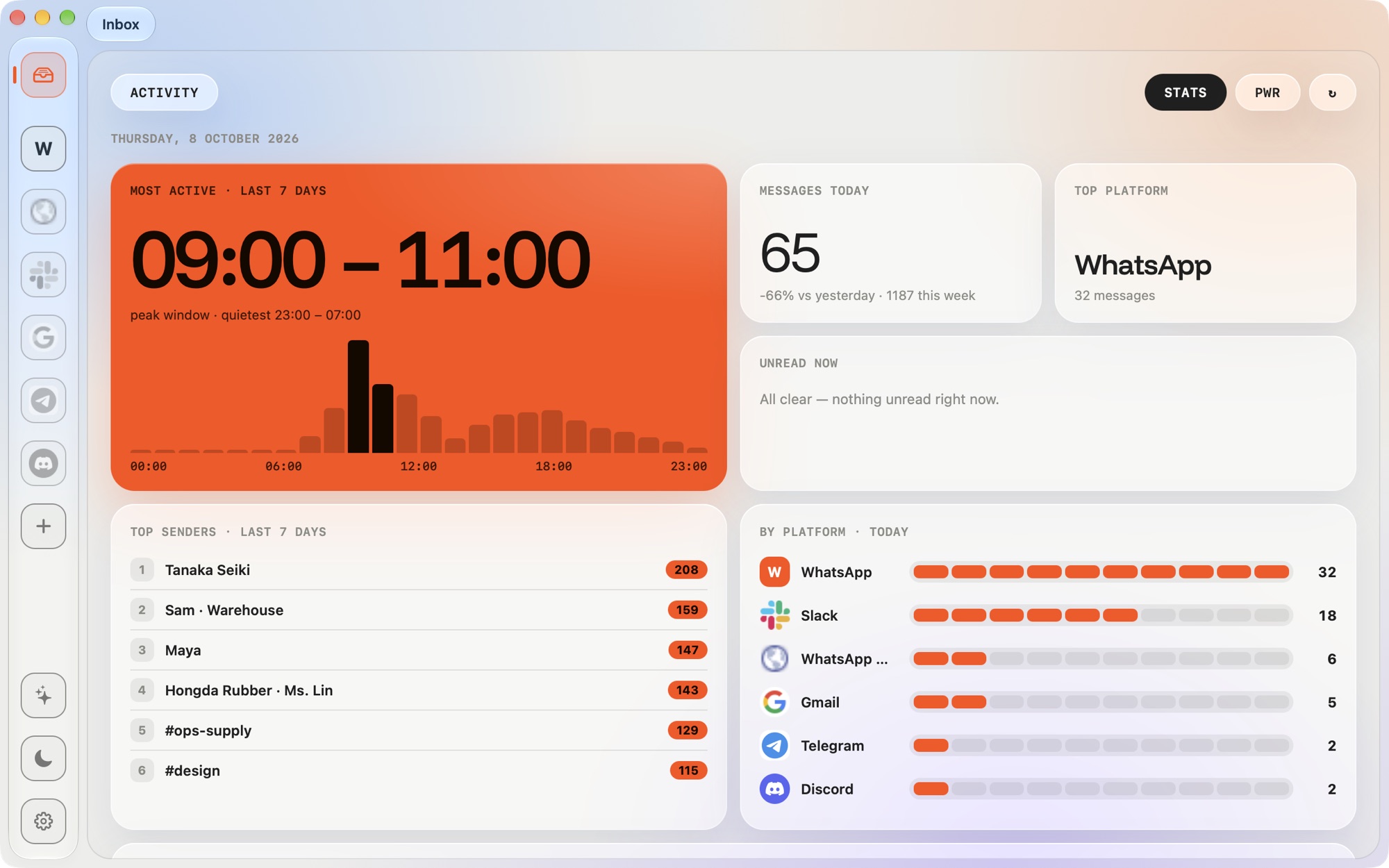Screen dimensions: 1389x868
Task: Select the Inbox tab
Action: click(x=121, y=24)
